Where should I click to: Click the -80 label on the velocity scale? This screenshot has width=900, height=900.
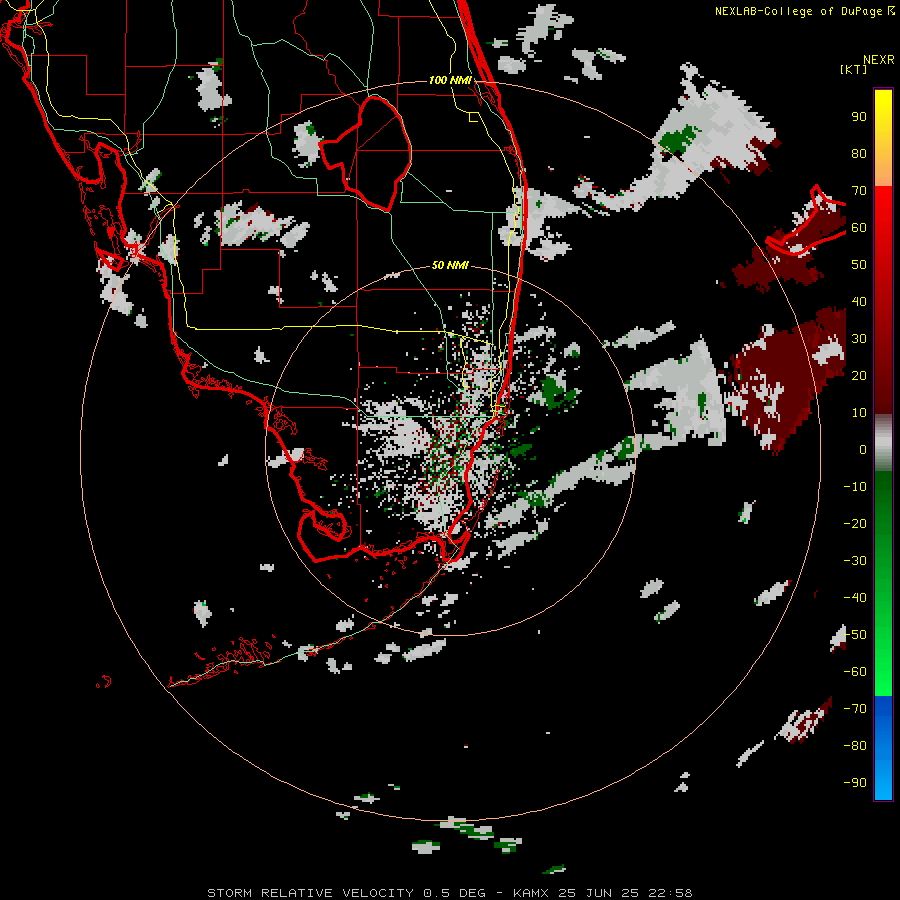855,746
